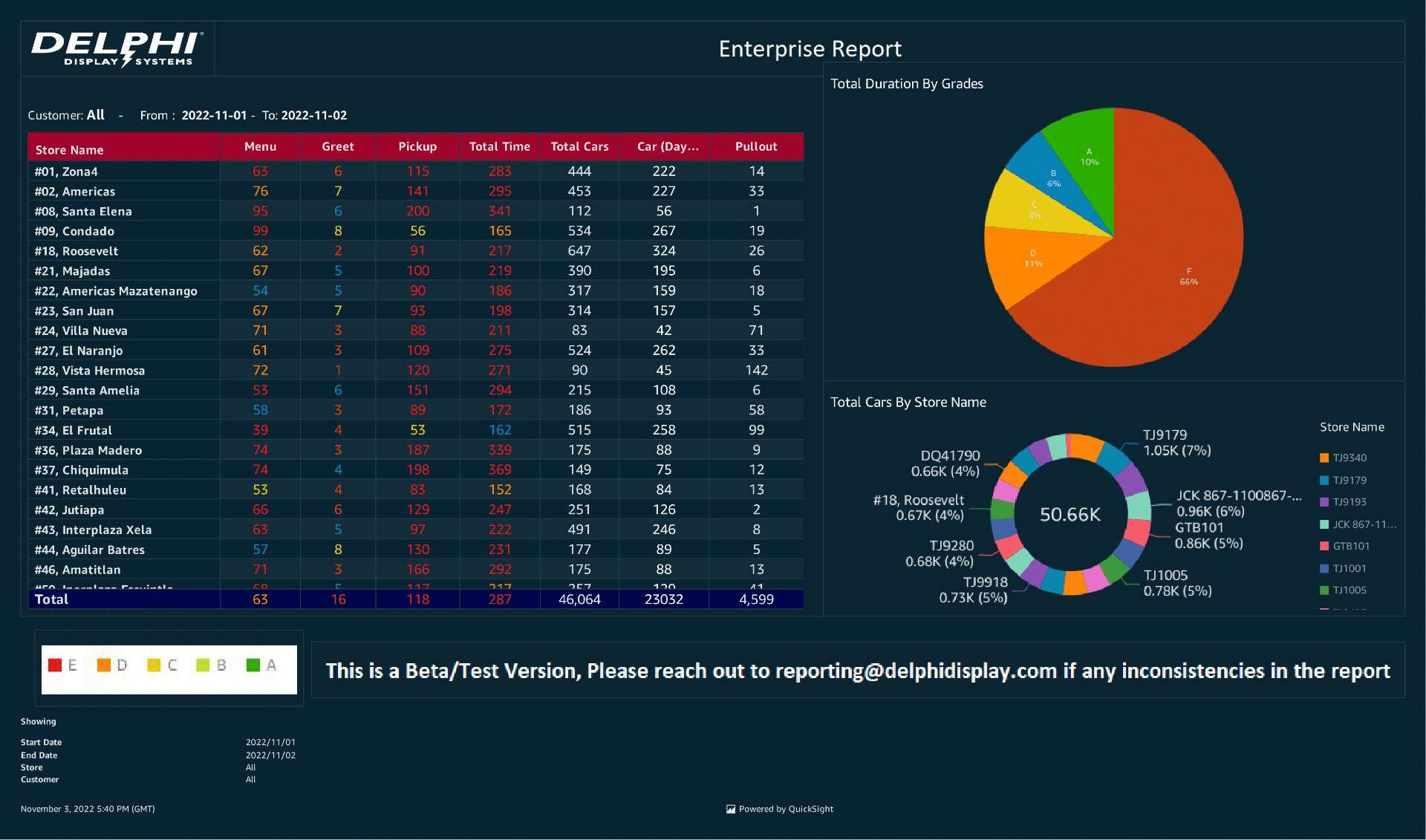Select the #37, Chiquimula store name
The height and width of the screenshot is (840, 1426).
(82, 470)
